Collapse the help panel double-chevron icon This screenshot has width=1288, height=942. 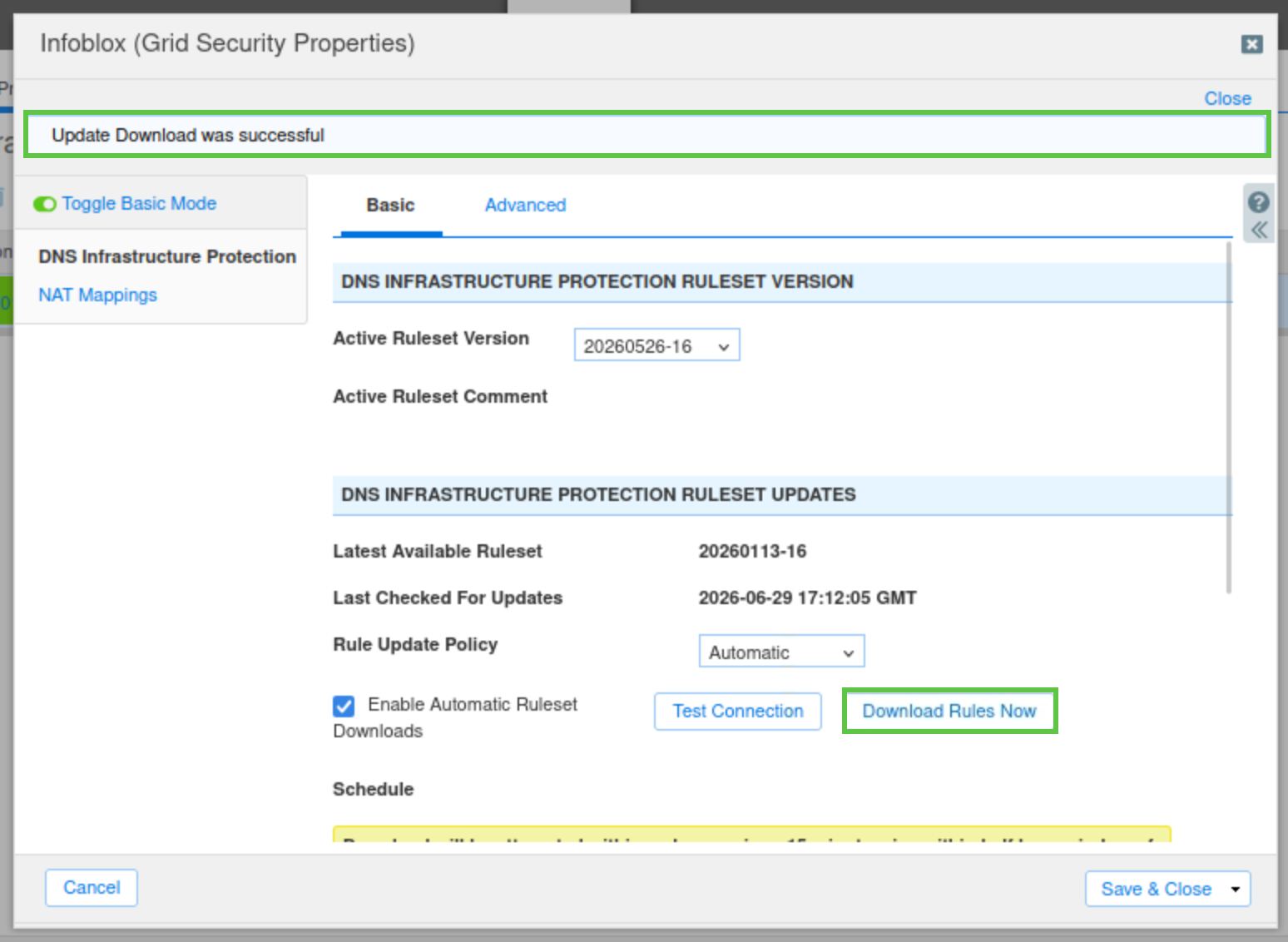pyautogui.click(x=1259, y=230)
